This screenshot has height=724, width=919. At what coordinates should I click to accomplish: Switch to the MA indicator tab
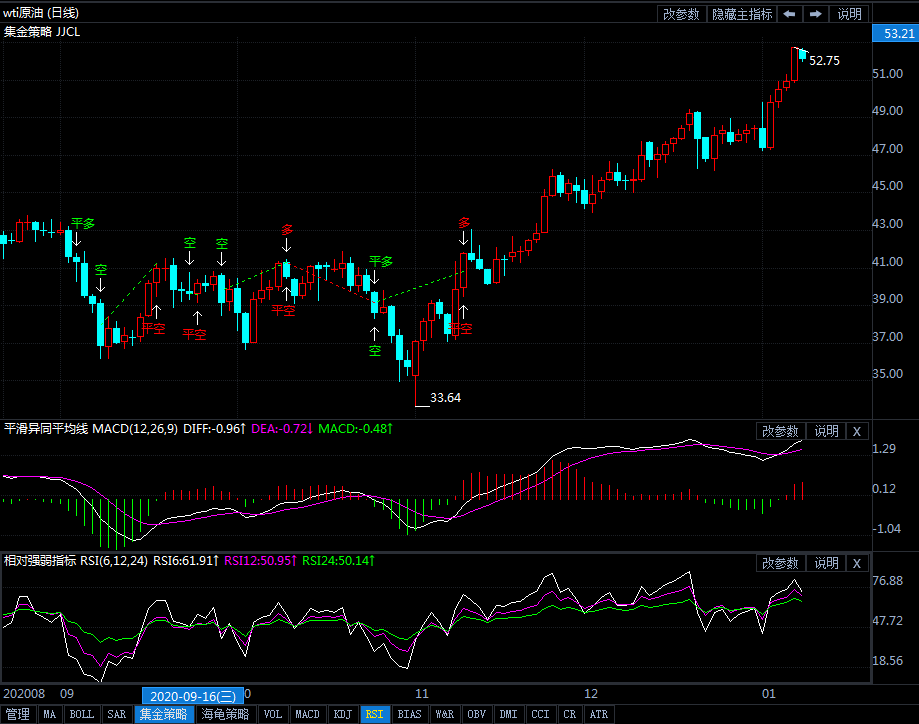coord(49,715)
